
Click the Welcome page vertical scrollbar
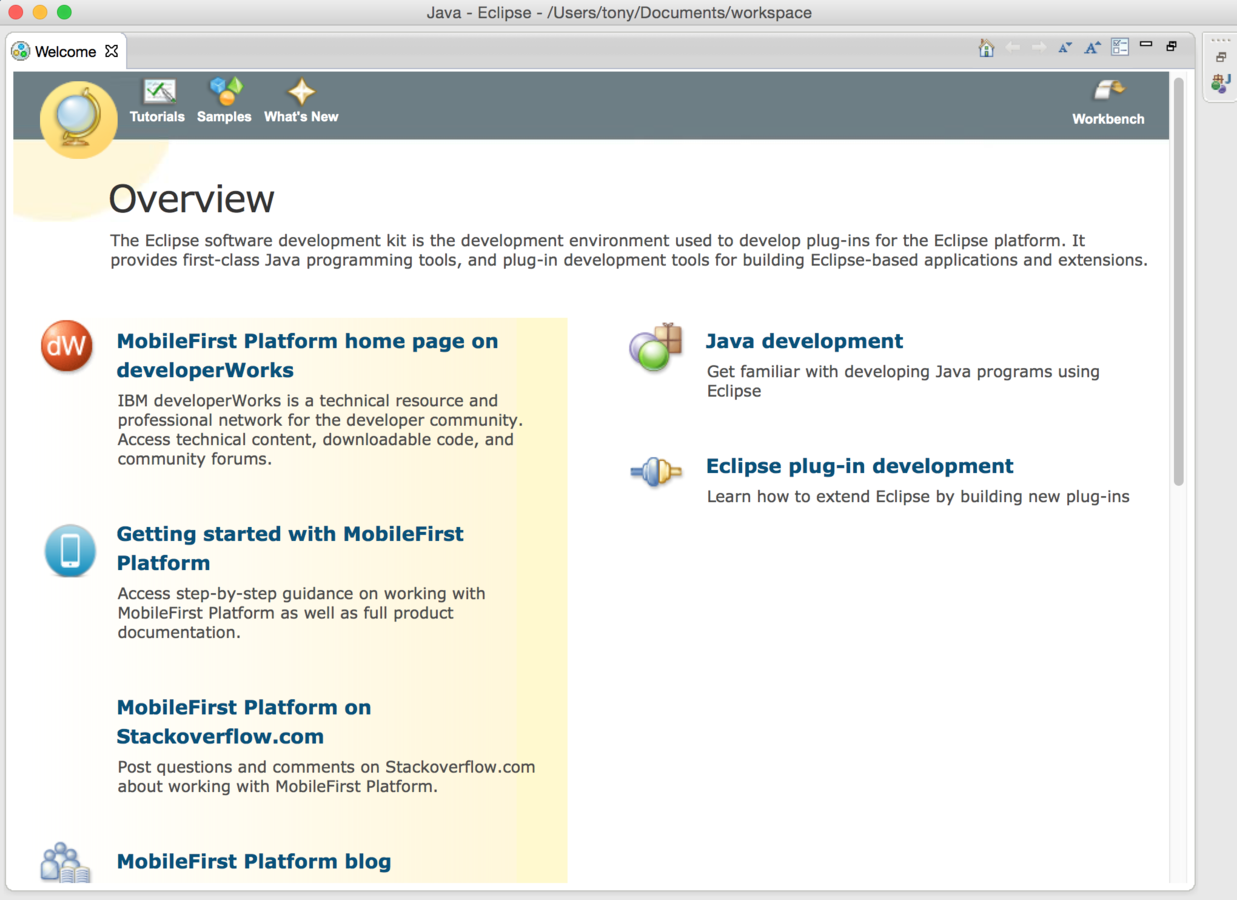click(x=1179, y=282)
